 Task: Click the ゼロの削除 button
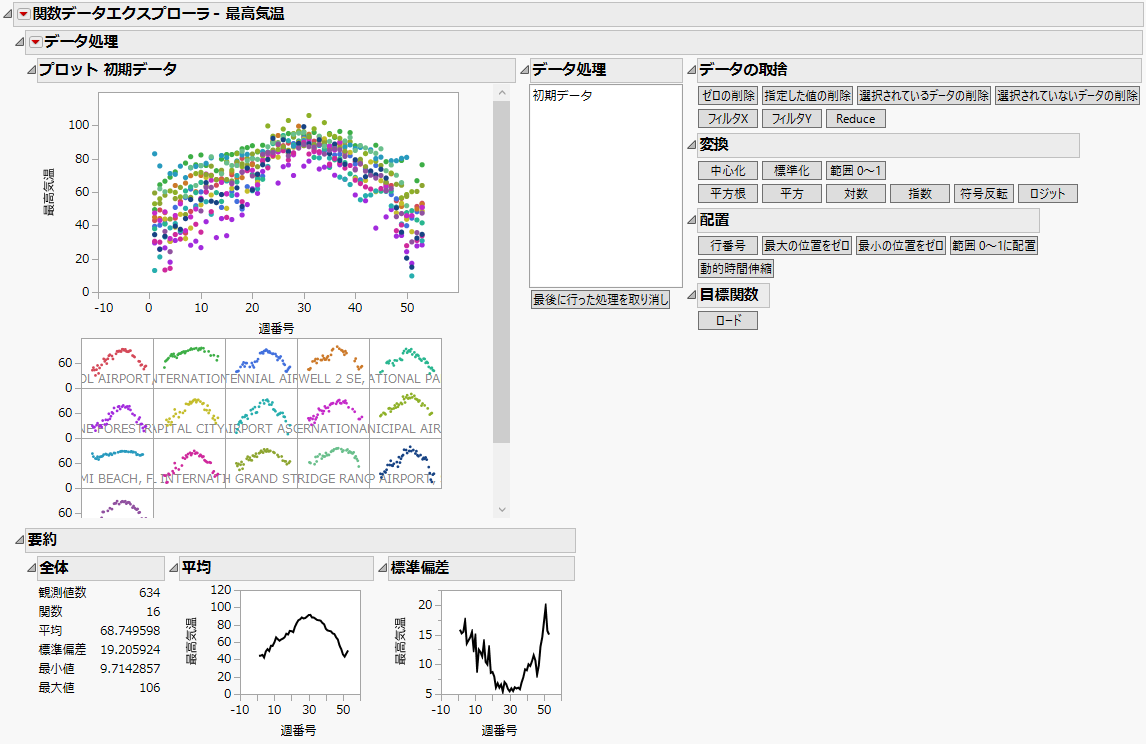click(x=727, y=95)
